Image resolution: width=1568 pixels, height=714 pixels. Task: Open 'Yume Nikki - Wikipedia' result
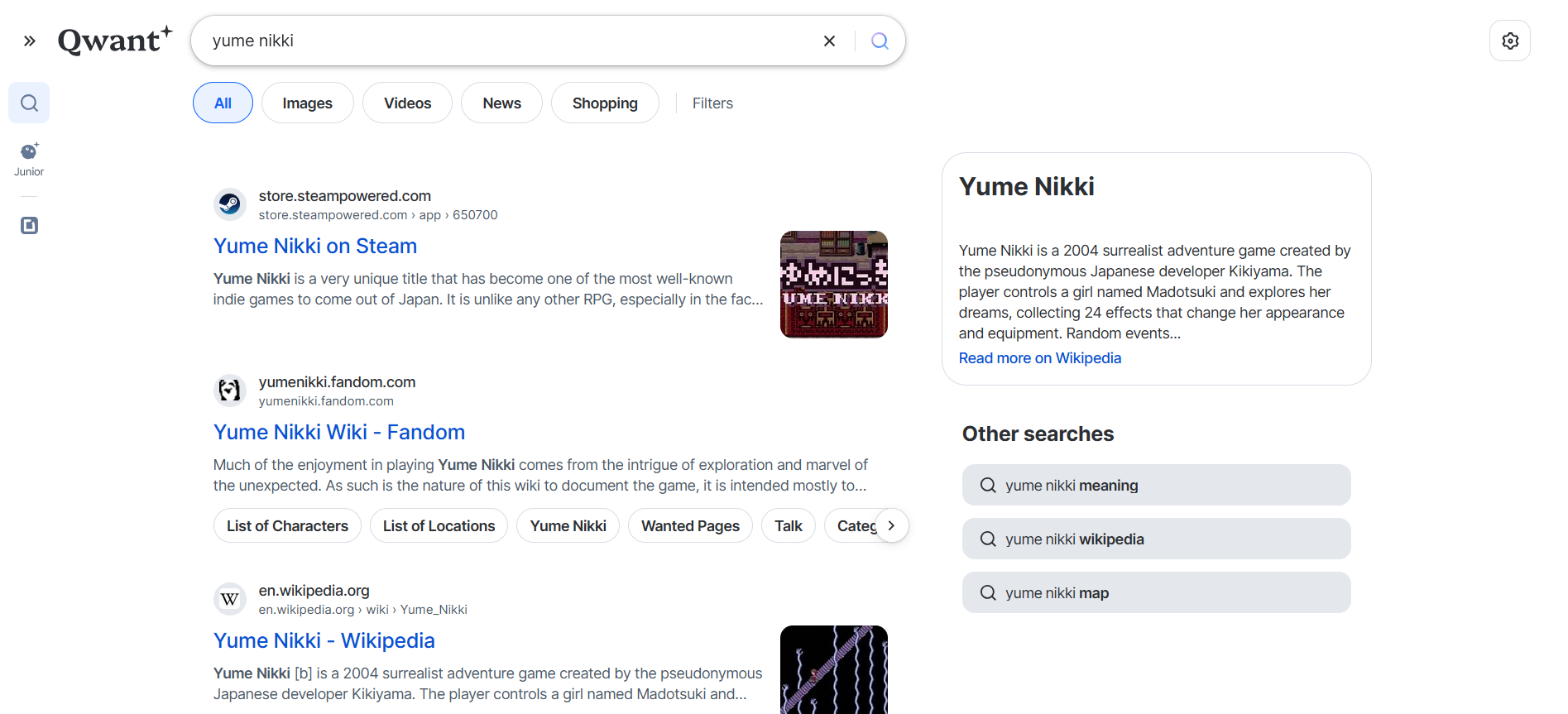324,640
